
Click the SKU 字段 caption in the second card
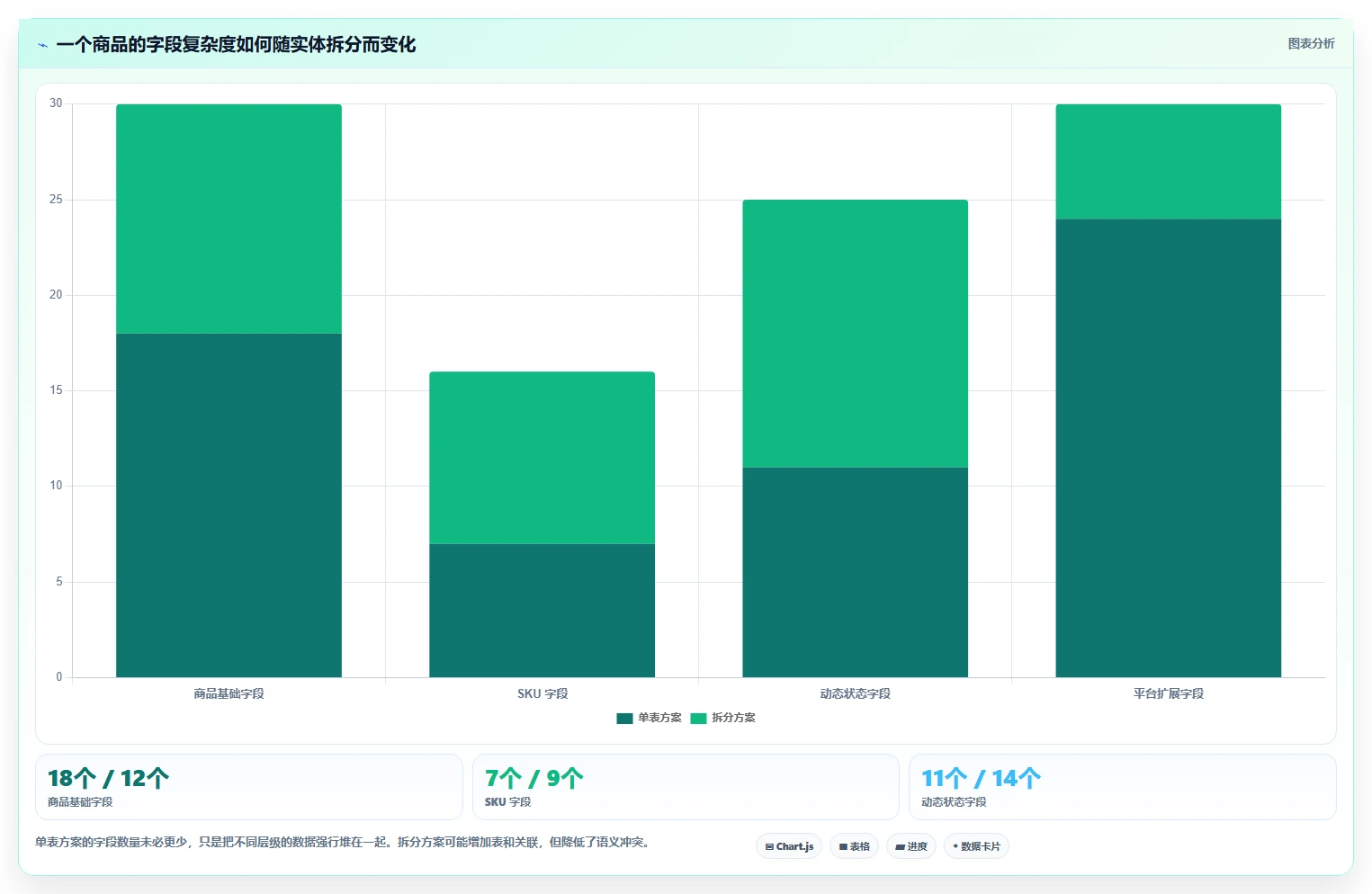click(x=507, y=802)
